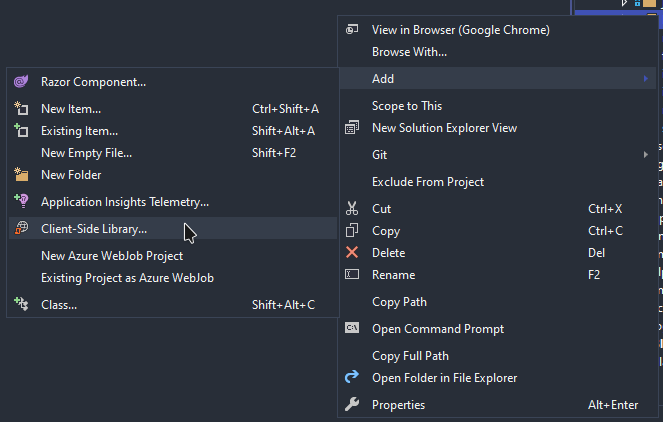Choose View in Browser (Google Chrome)
The height and width of the screenshot is (422, 663).
498,30
